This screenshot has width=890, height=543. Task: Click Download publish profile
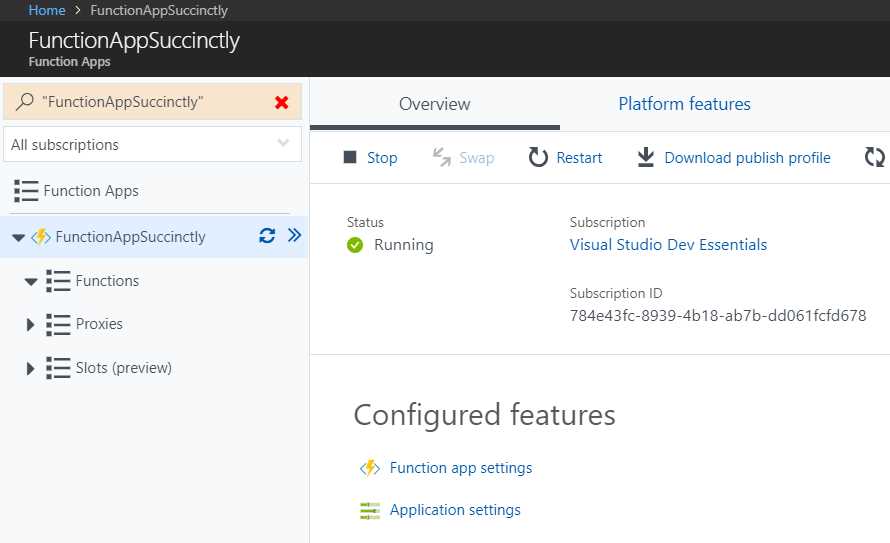(748, 157)
